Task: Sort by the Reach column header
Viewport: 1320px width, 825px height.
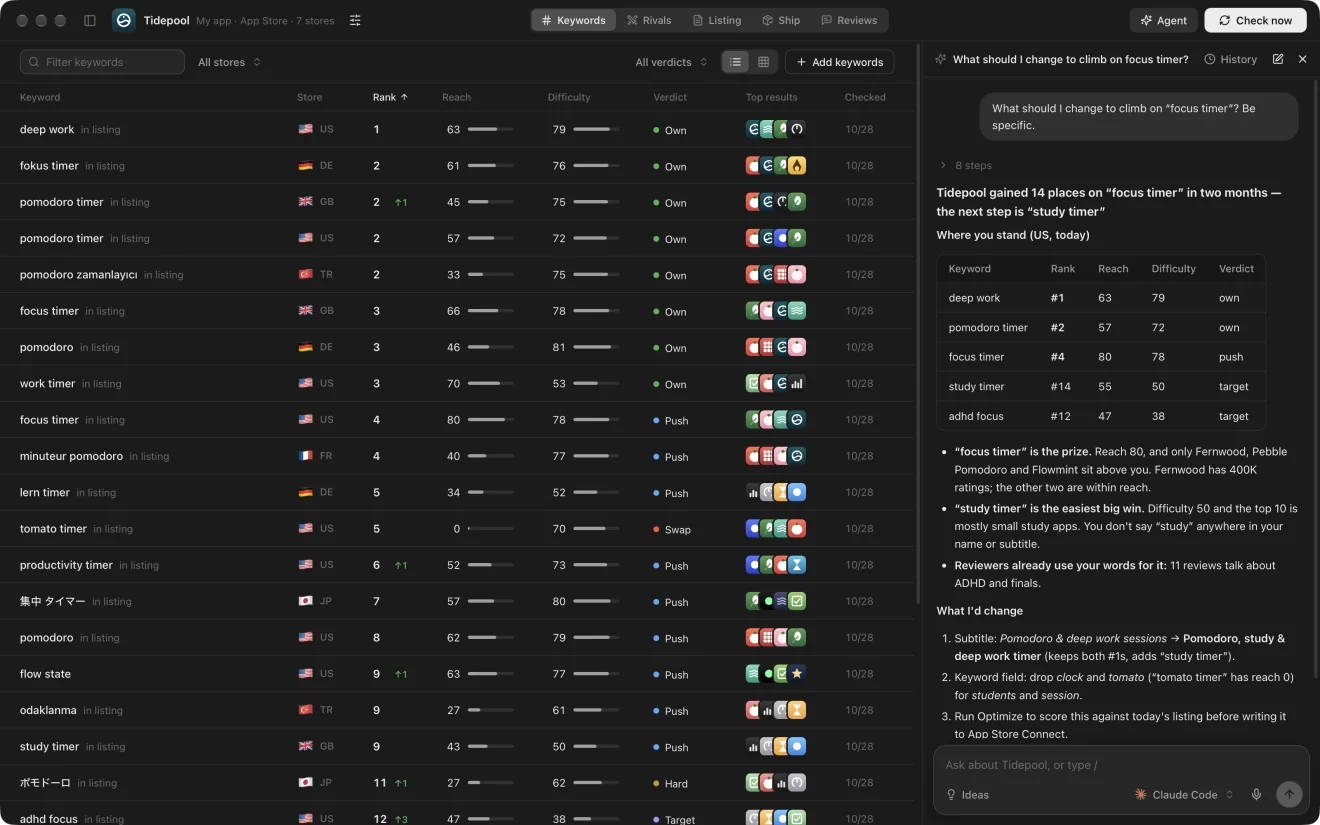Action: 456,97
